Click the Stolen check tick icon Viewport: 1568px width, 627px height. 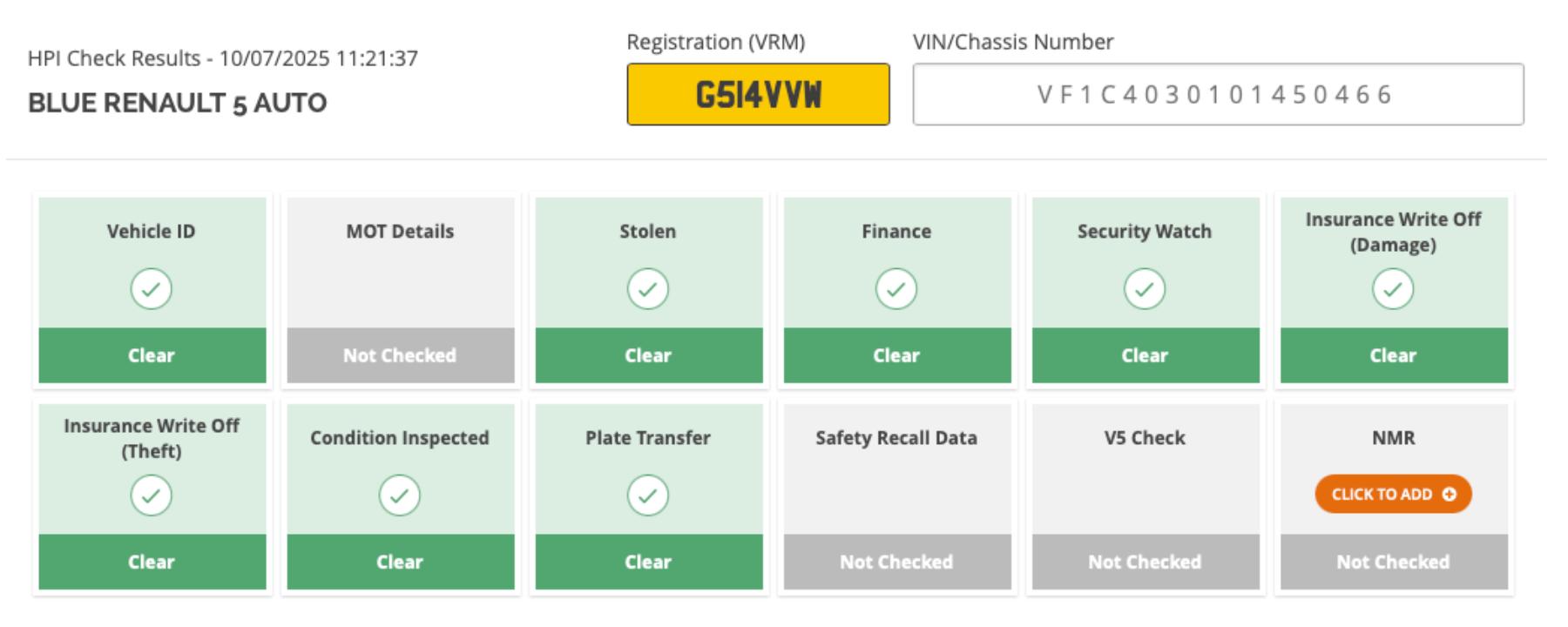point(648,289)
